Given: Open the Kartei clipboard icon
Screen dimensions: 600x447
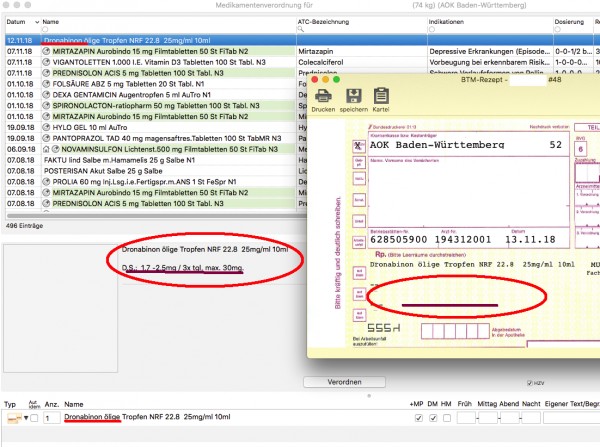Looking at the screenshot, I should point(381,96).
